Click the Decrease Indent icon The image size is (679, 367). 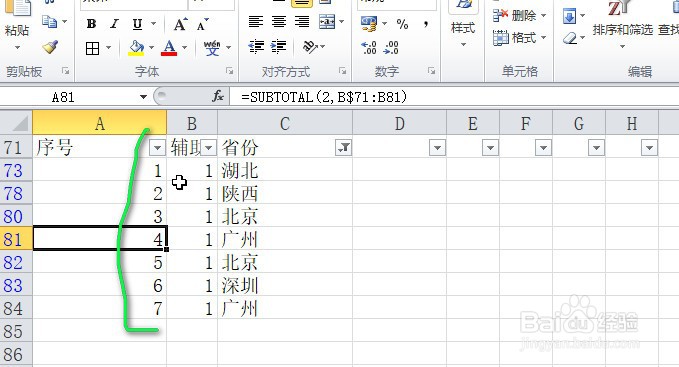click(x=256, y=46)
